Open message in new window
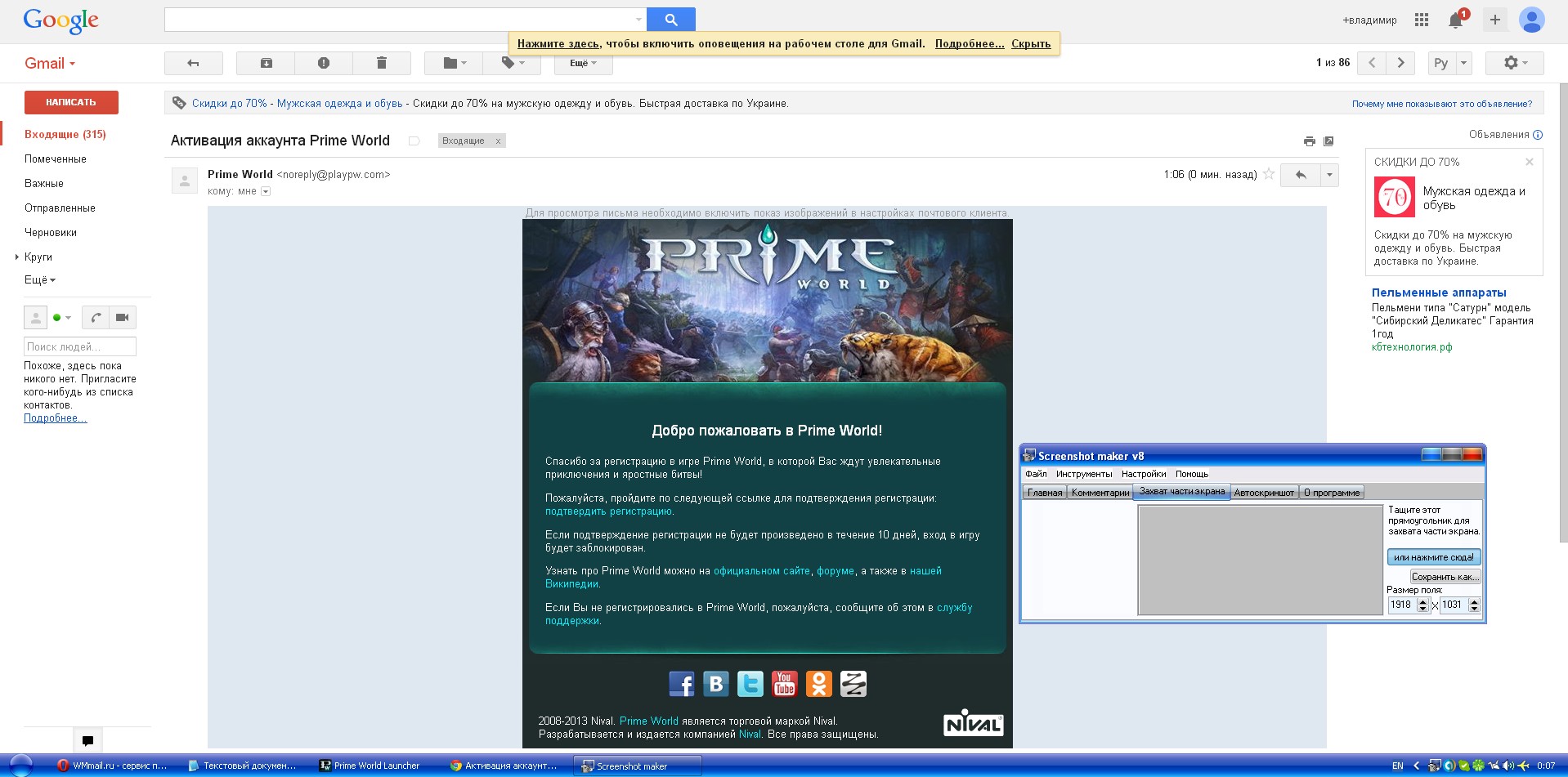 [x=1328, y=141]
